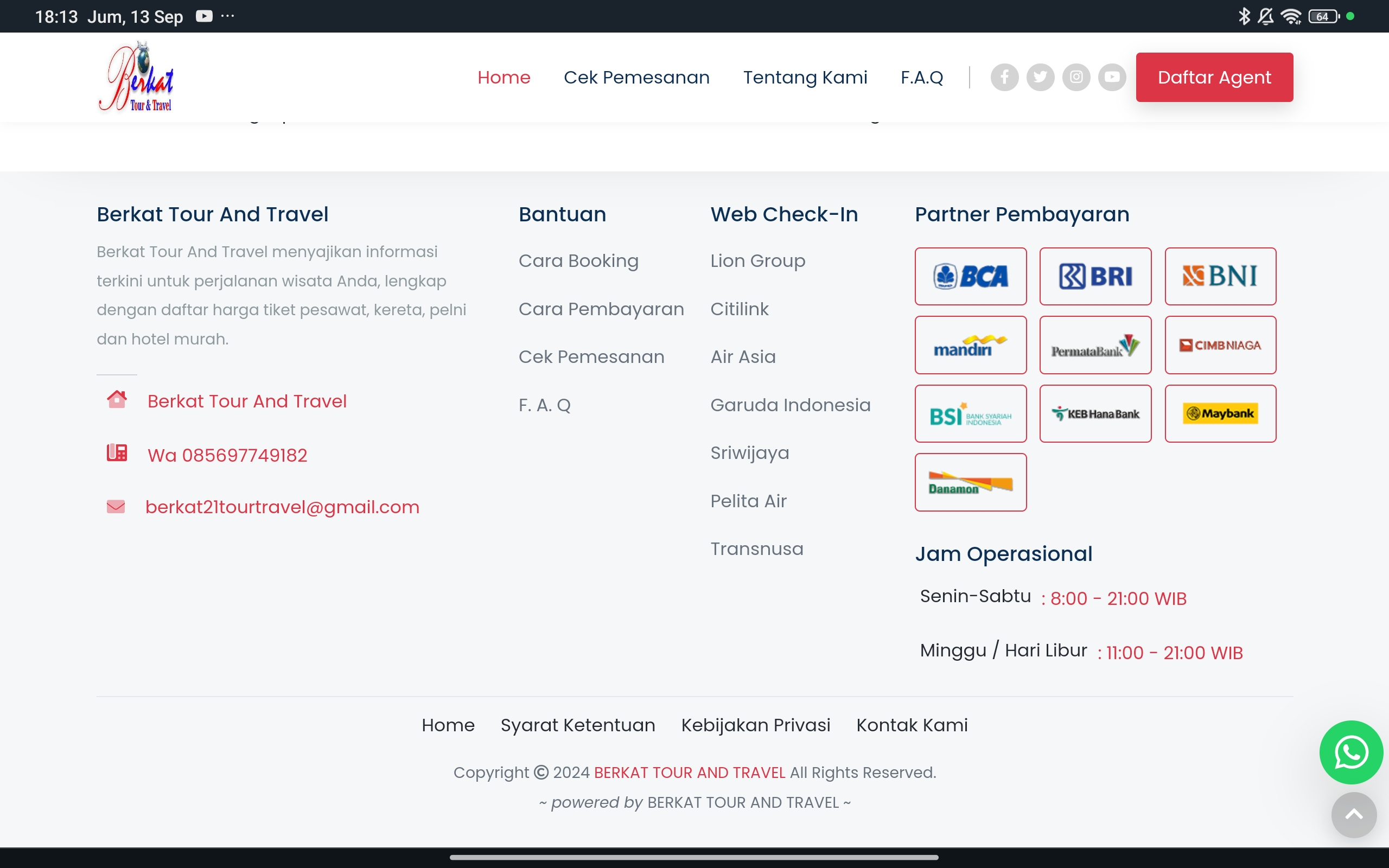Click the Daftar Agent button
Image resolution: width=1389 pixels, height=868 pixels.
click(x=1214, y=77)
